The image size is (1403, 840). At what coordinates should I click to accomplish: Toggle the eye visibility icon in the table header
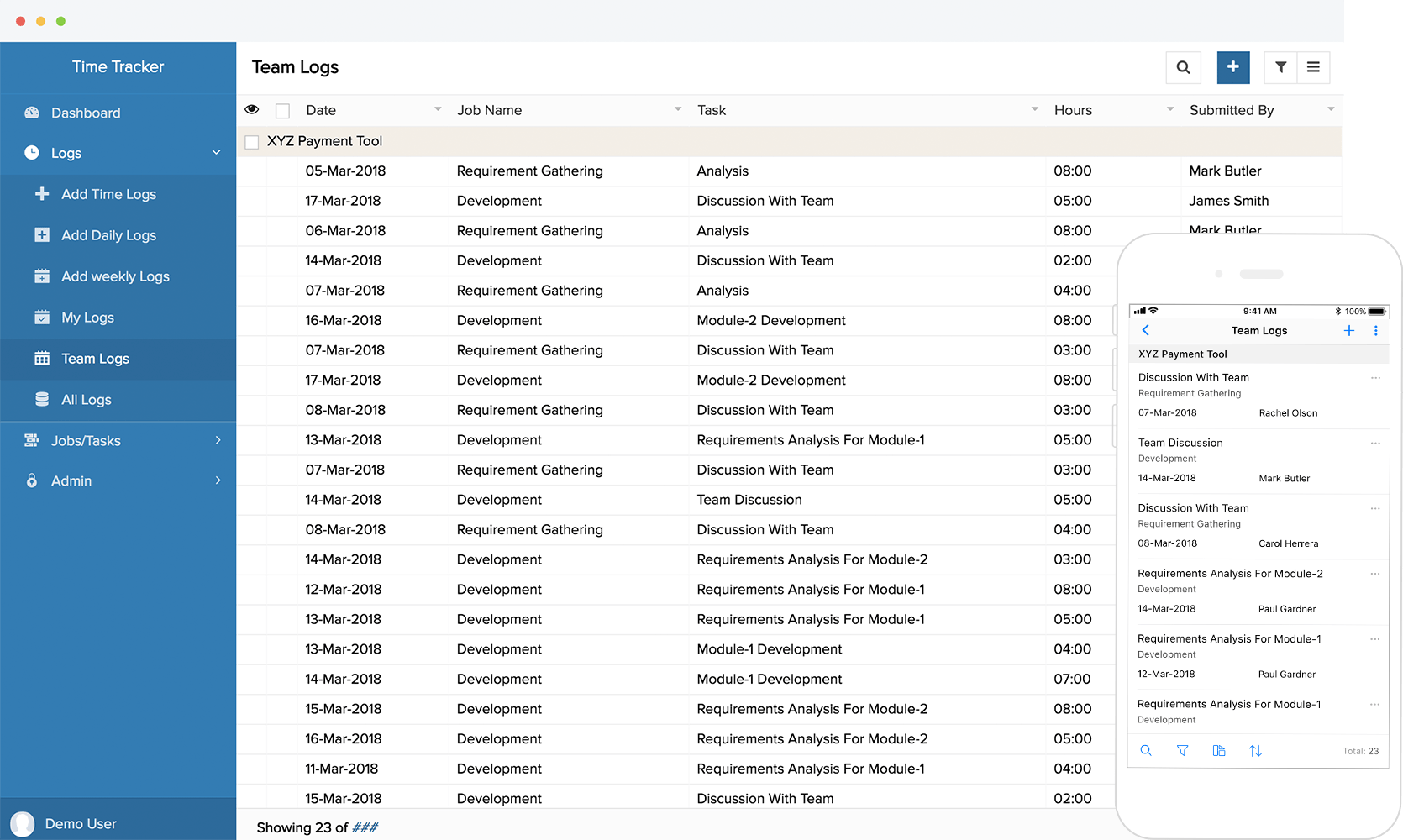click(251, 109)
